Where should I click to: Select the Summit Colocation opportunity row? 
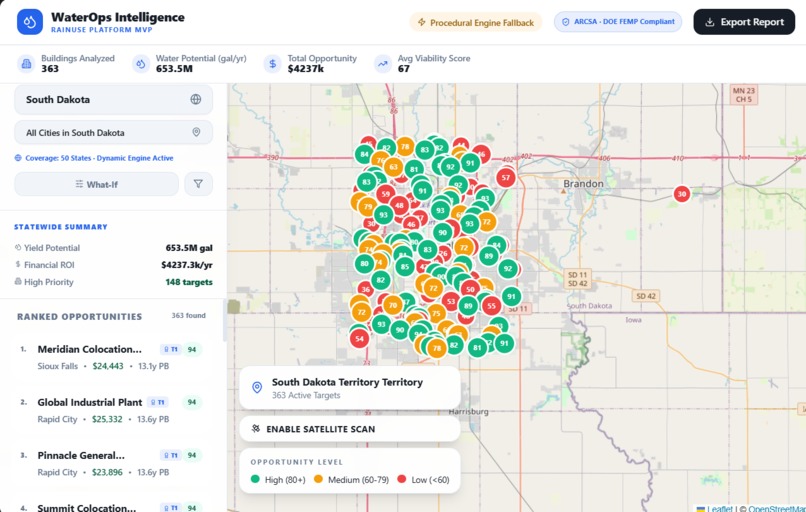pos(112,505)
